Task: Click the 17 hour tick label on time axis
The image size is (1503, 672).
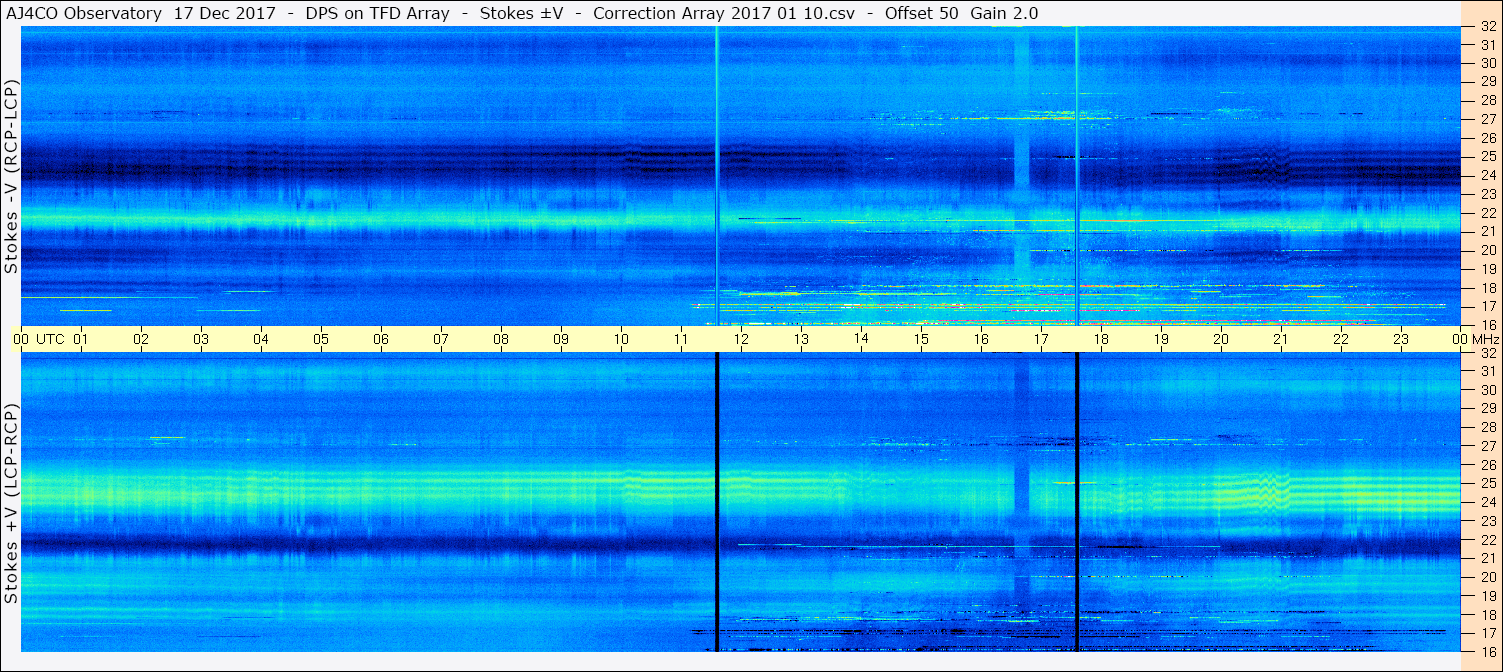Action: point(1041,340)
